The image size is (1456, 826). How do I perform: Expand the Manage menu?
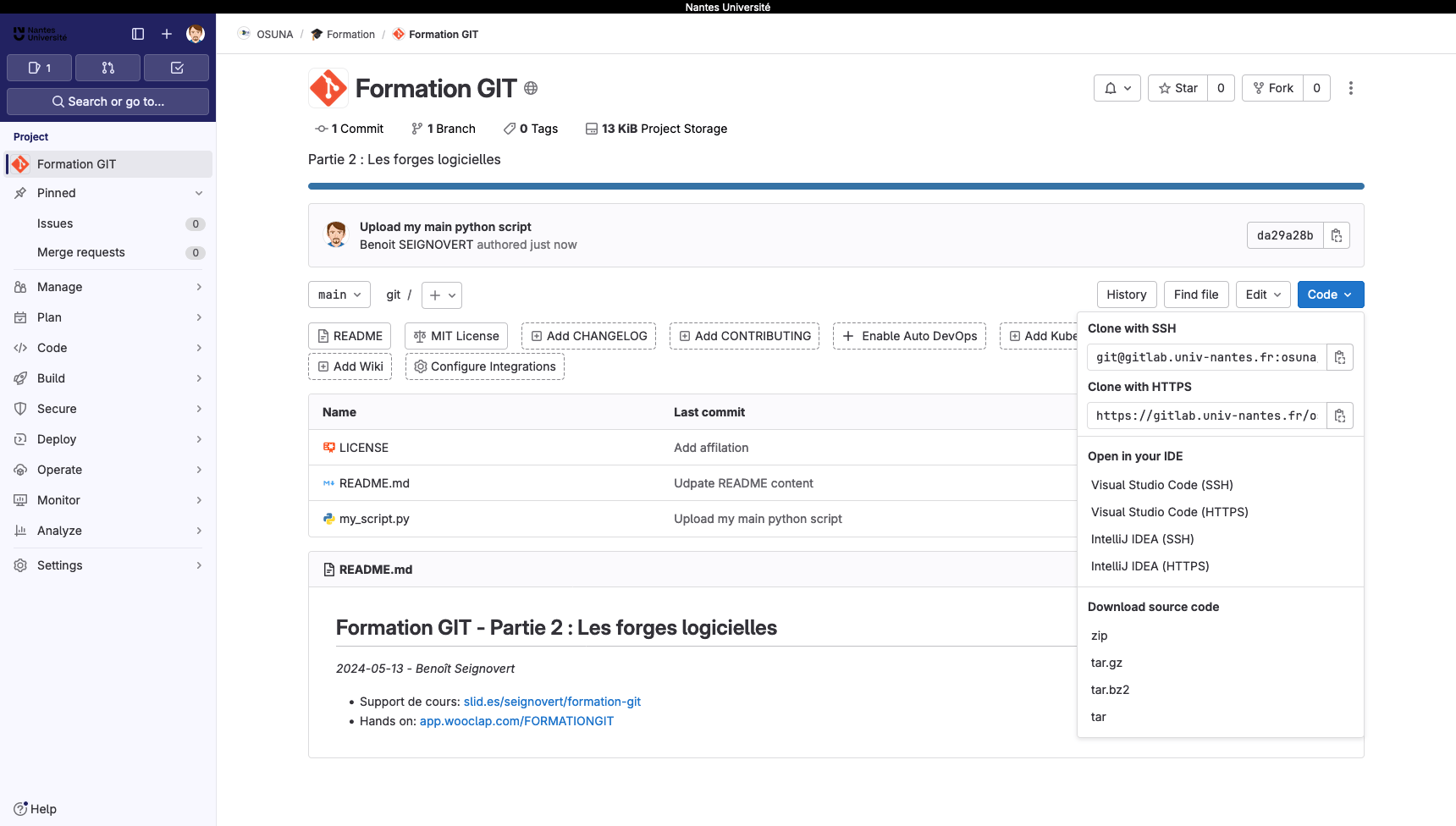click(x=108, y=287)
